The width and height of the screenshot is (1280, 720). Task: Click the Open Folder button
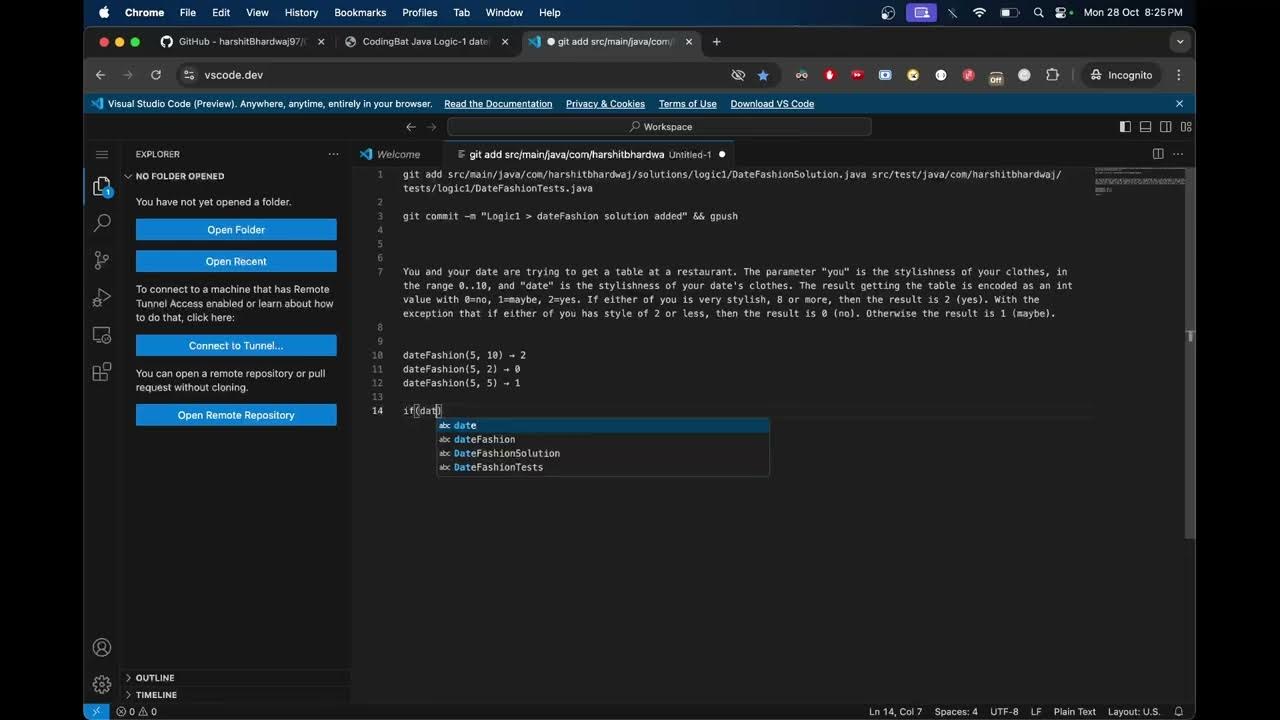pyautogui.click(x=236, y=230)
